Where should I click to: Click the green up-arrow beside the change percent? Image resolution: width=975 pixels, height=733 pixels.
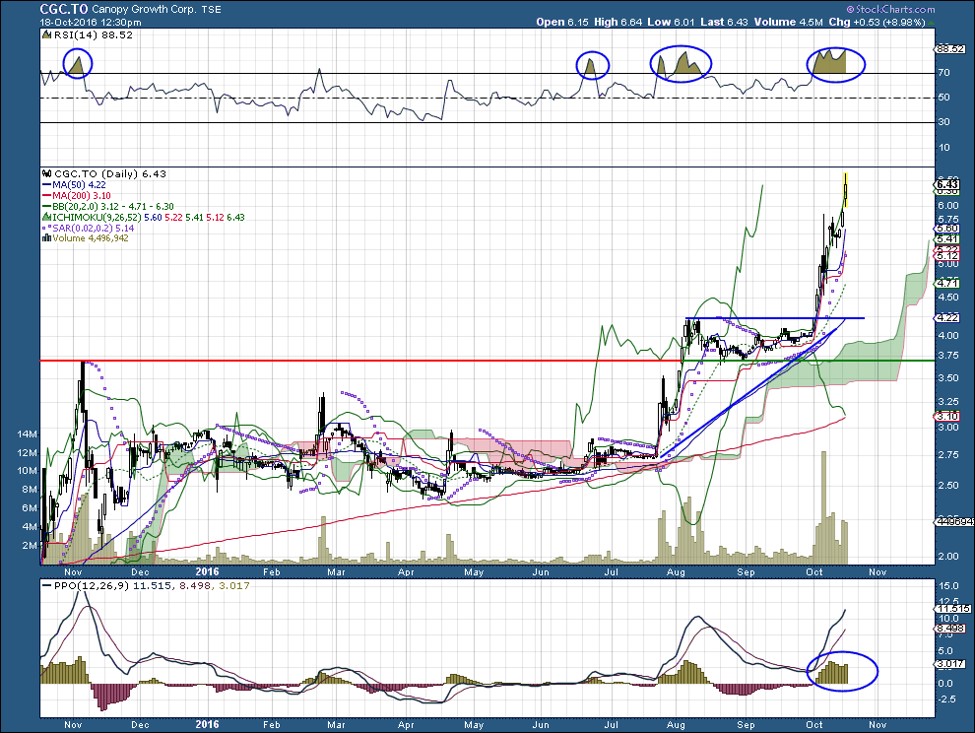(x=931, y=22)
